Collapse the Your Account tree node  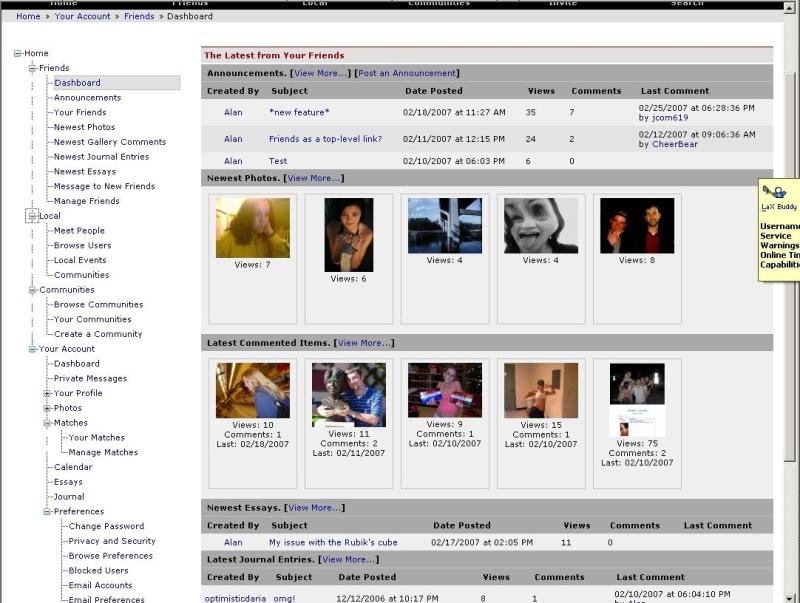pos(33,349)
